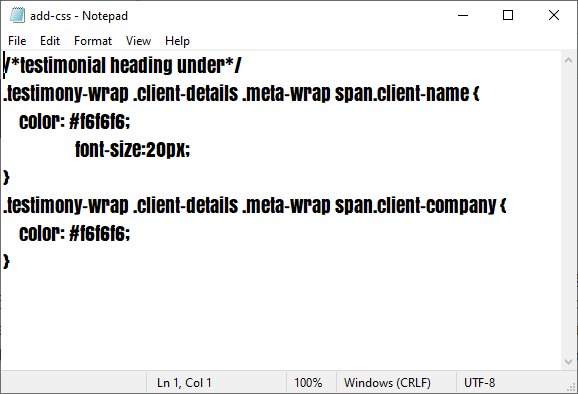The height and width of the screenshot is (394, 578).
Task: Close the add-css Notepad window
Action: point(554,15)
